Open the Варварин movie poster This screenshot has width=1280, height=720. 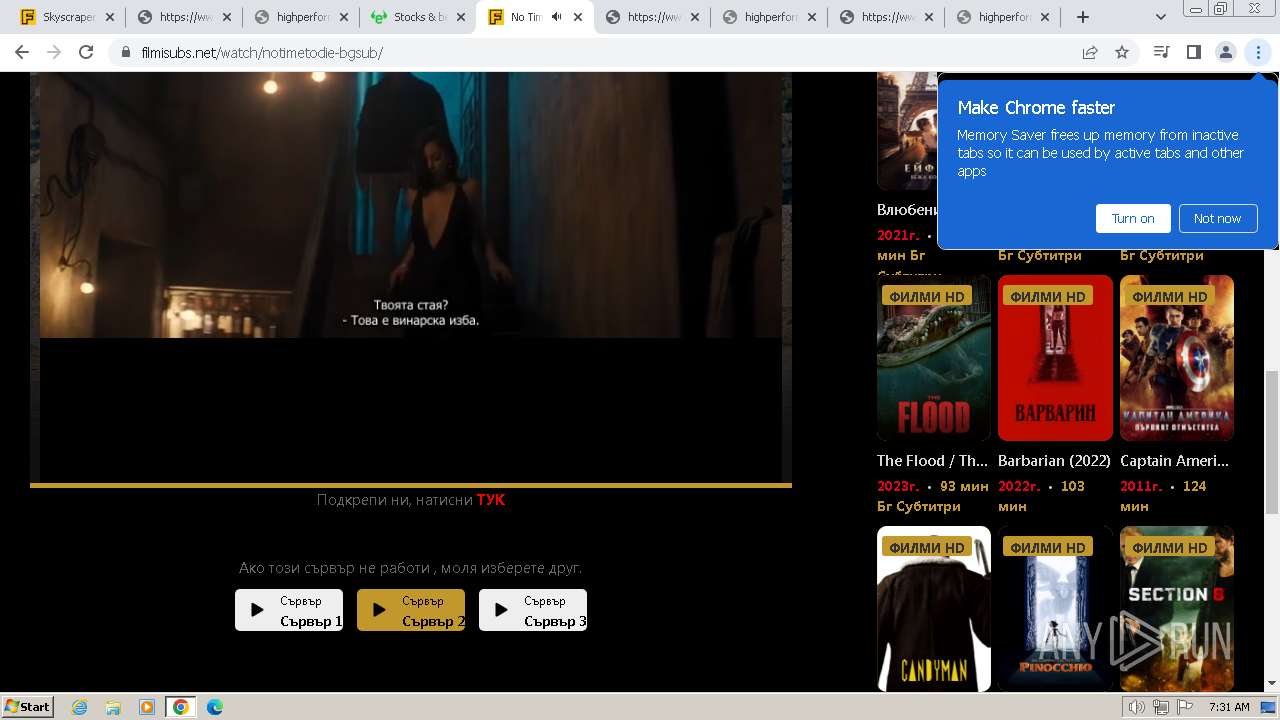pyautogui.click(x=1055, y=358)
